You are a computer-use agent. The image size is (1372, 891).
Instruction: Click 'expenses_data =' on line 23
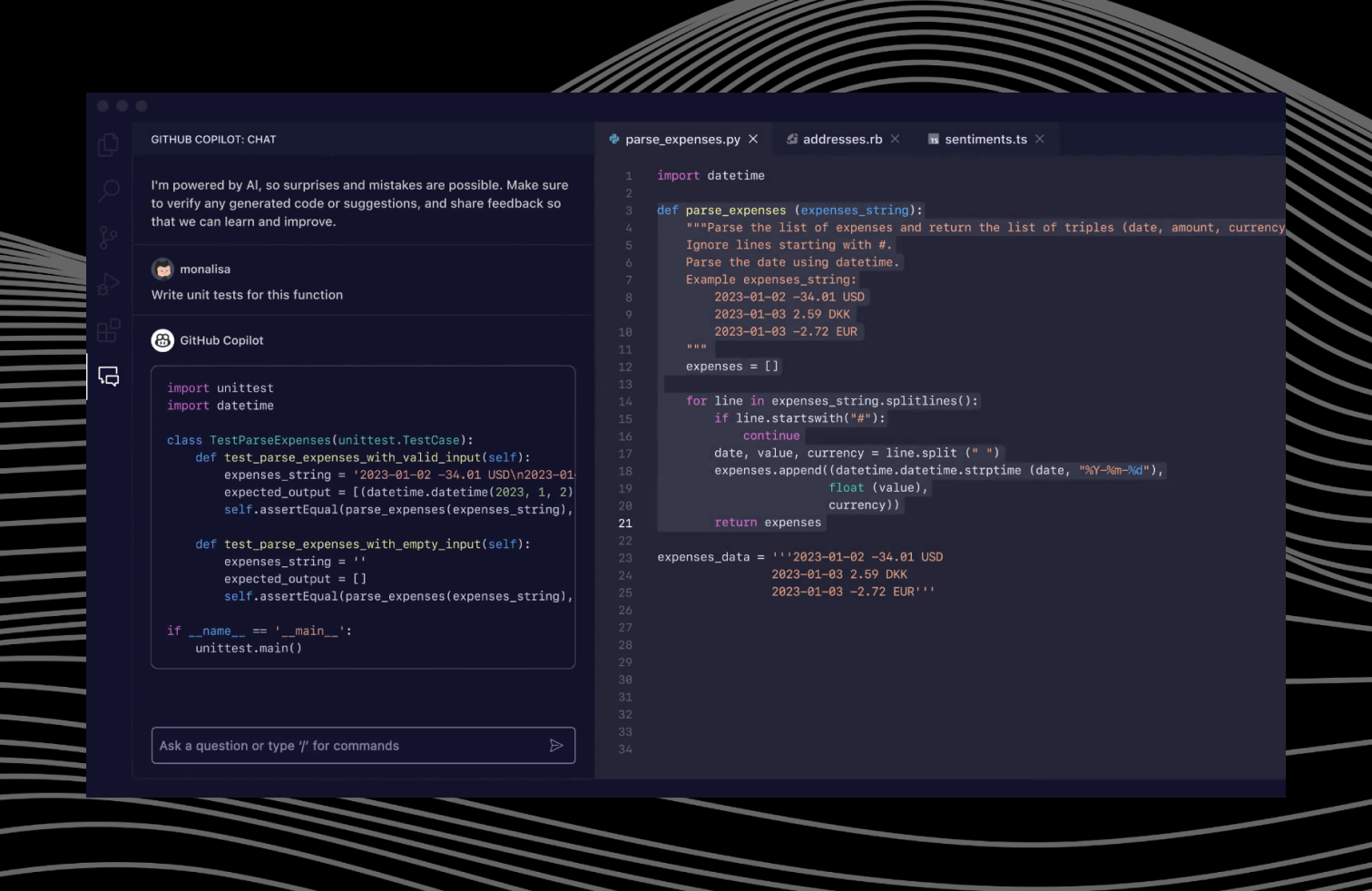[710, 557]
